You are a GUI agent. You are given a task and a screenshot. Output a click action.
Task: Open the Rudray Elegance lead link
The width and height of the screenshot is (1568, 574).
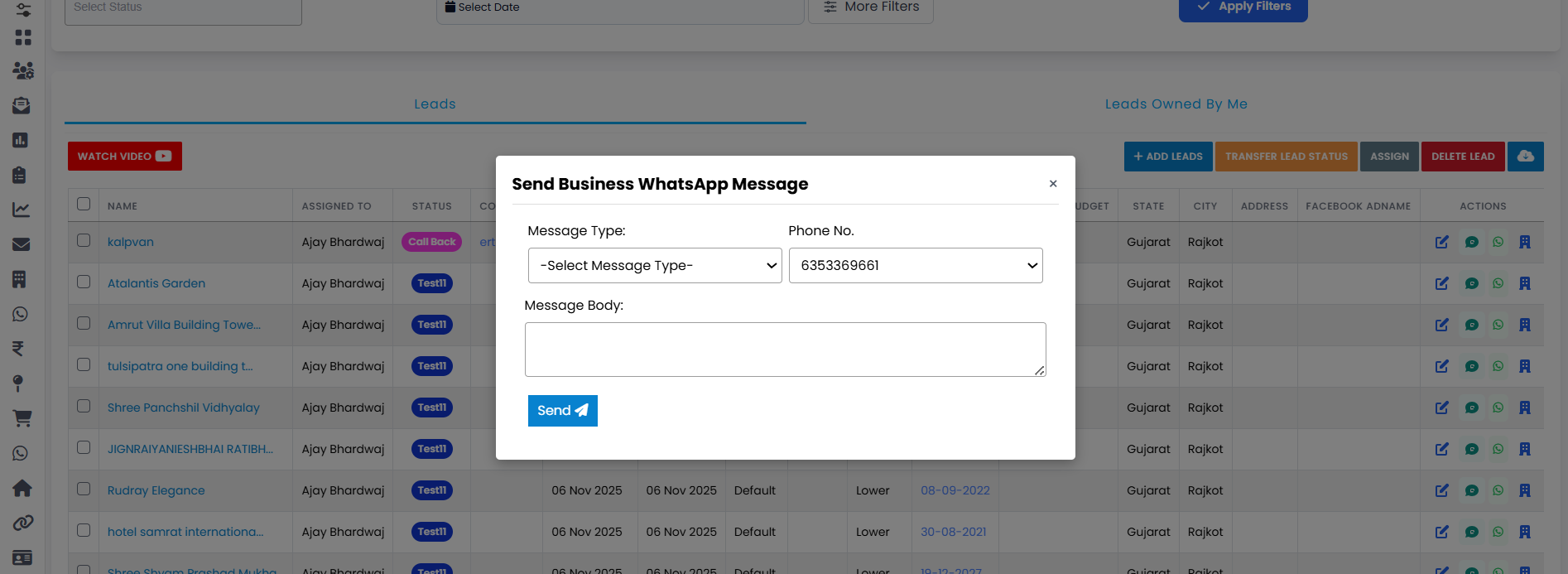tap(156, 490)
